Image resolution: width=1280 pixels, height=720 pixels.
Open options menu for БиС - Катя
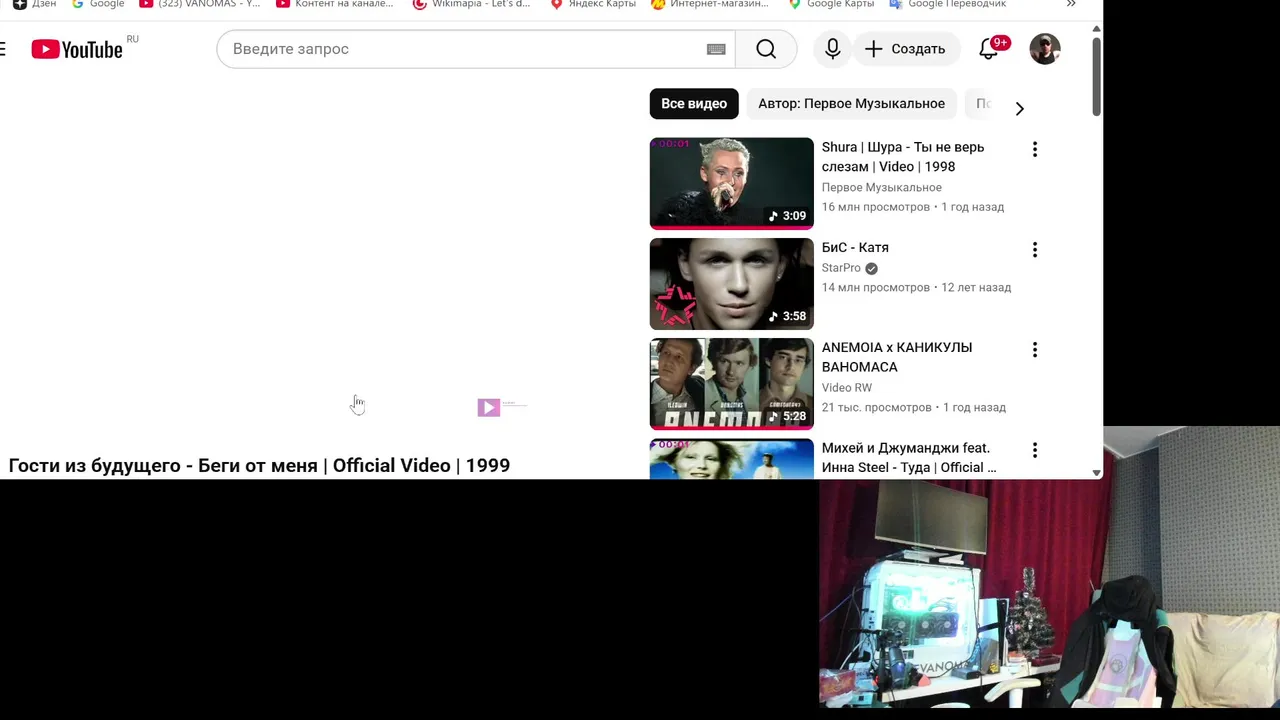tap(1035, 249)
